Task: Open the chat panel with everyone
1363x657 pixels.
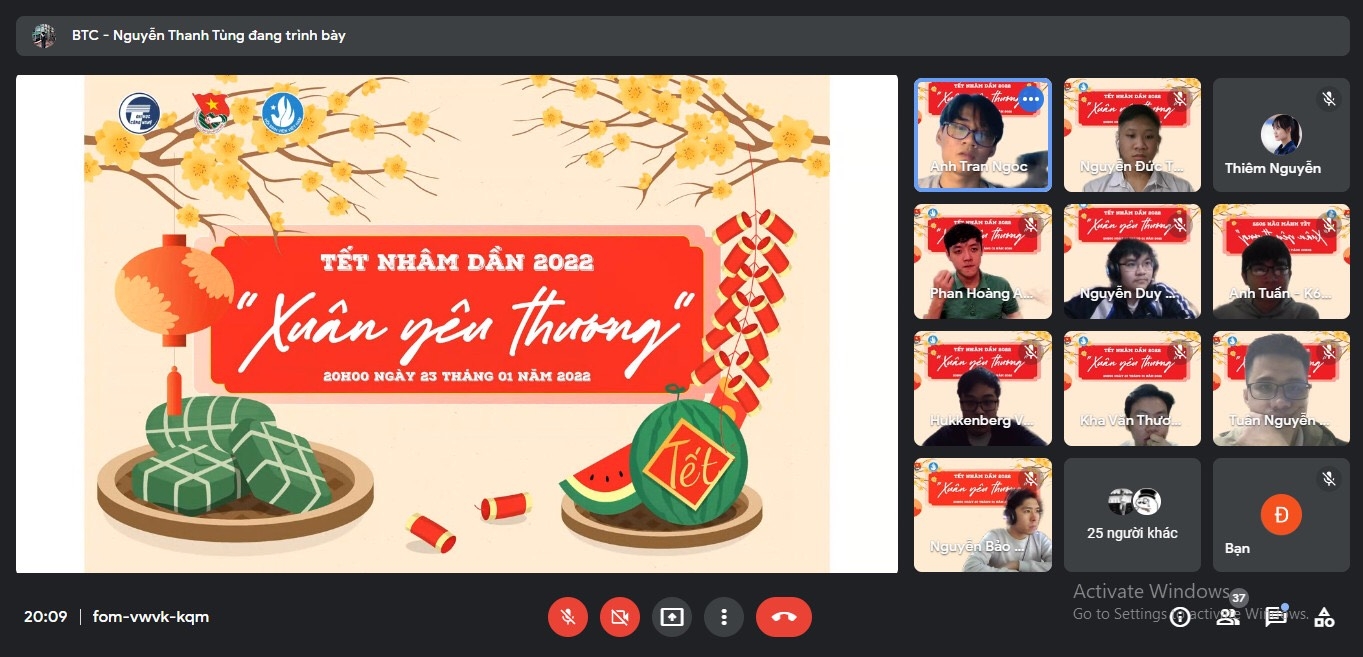Action: (1276, 617)
